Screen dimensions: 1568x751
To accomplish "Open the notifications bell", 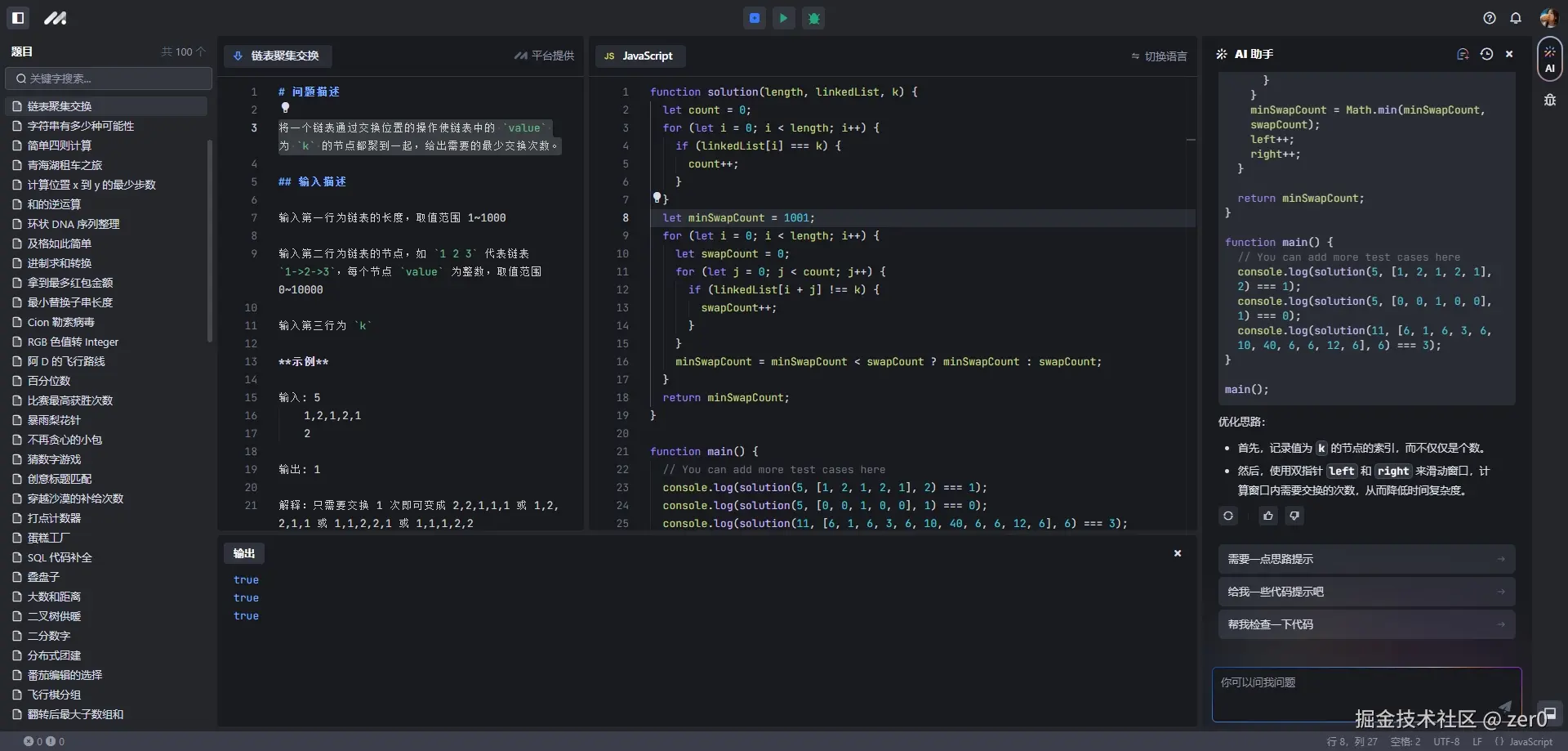I will tap(1516, 18).
